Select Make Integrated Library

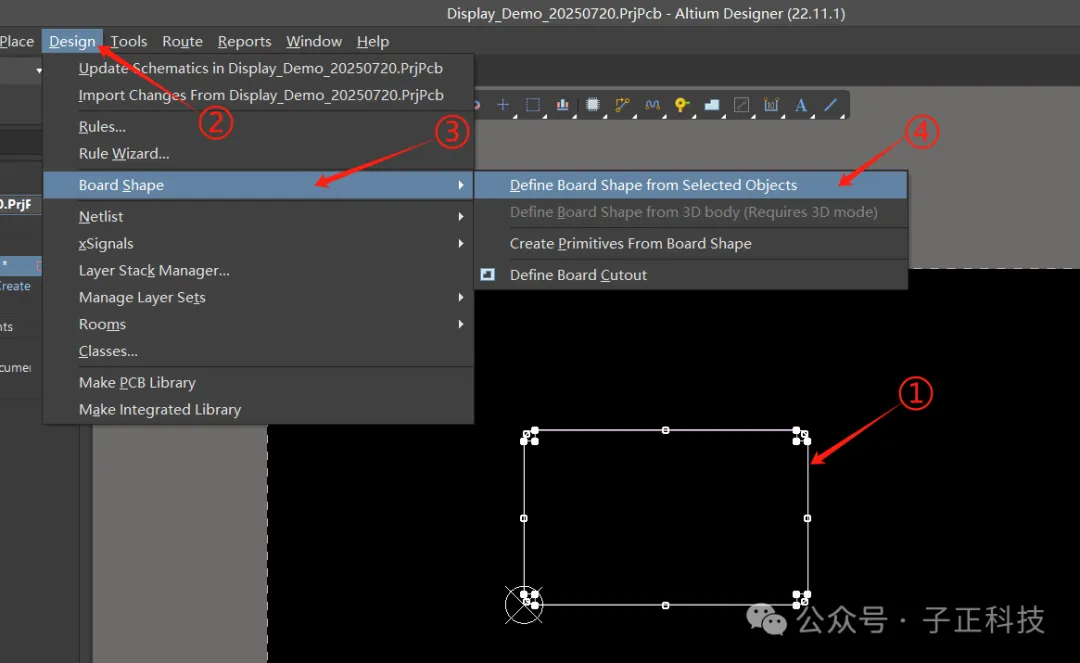[258, 410]
